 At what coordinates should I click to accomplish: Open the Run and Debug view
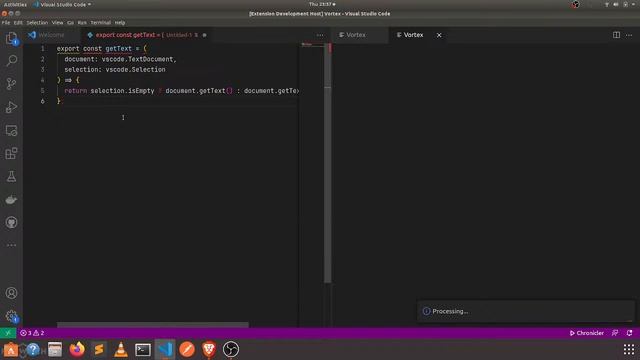[11, 107]
